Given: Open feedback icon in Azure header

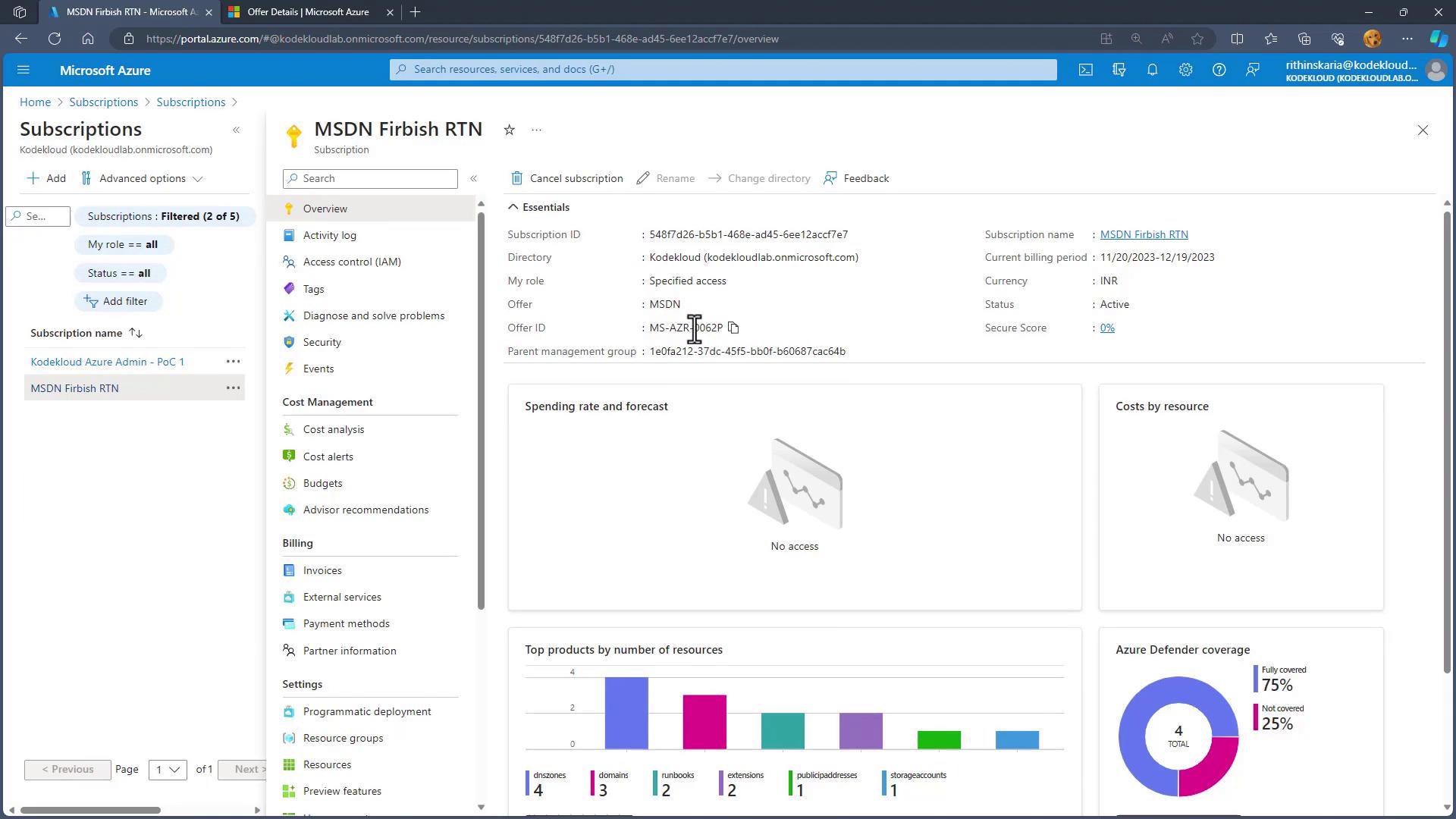Looking at the screenshot, I should pyautogui.click(x=1252, y=70).
